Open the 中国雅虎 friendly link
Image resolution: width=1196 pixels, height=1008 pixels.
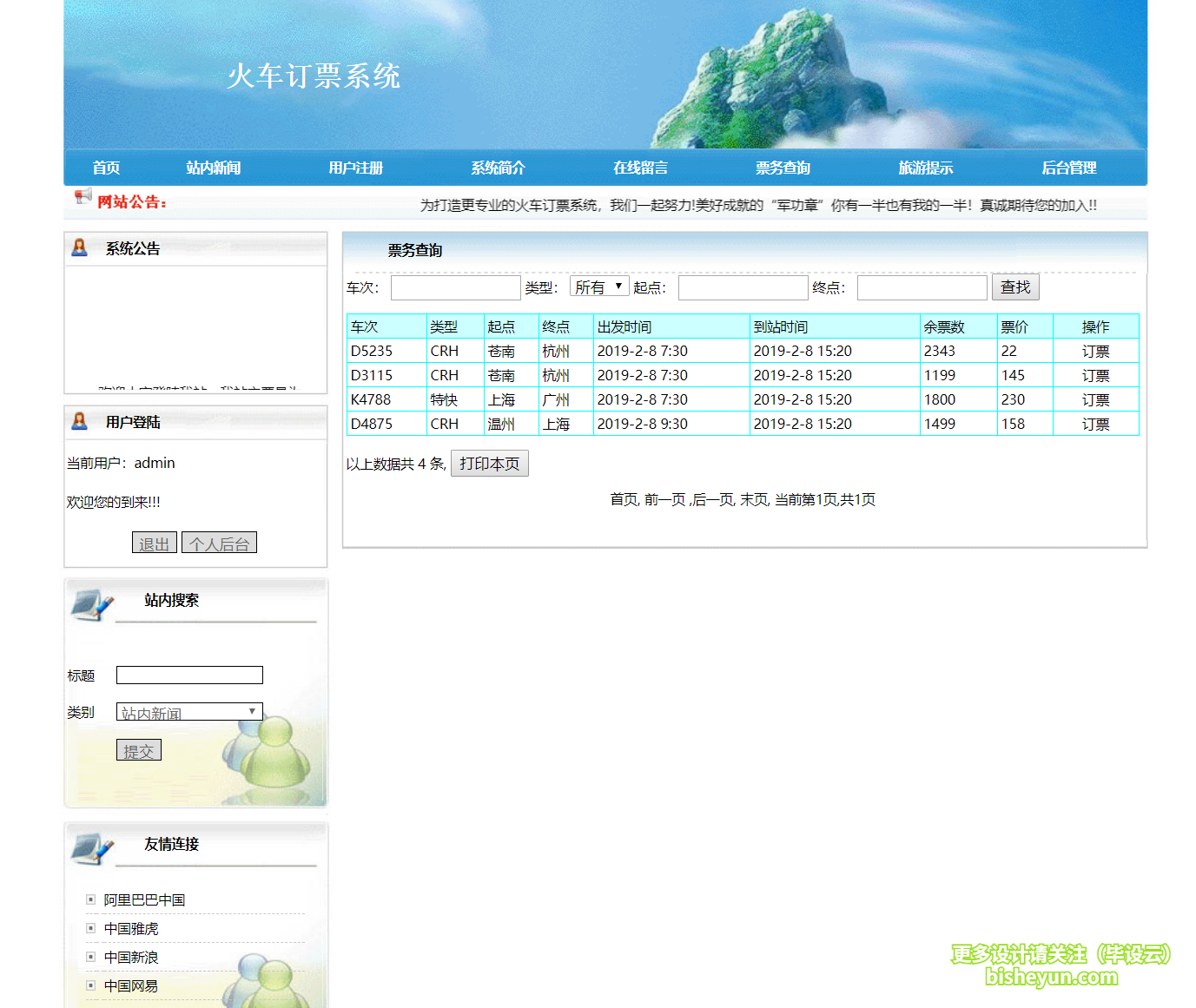130,927
